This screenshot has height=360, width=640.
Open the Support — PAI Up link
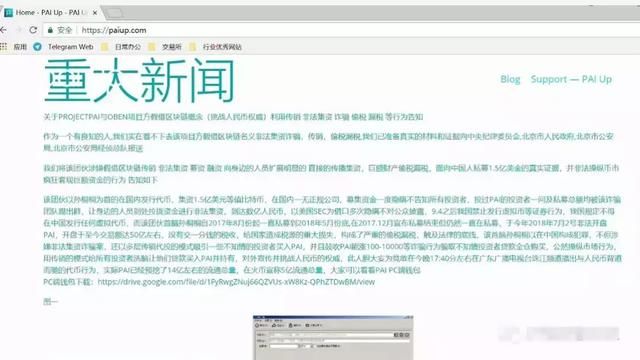pyautogui.click(x=571, y=79)
